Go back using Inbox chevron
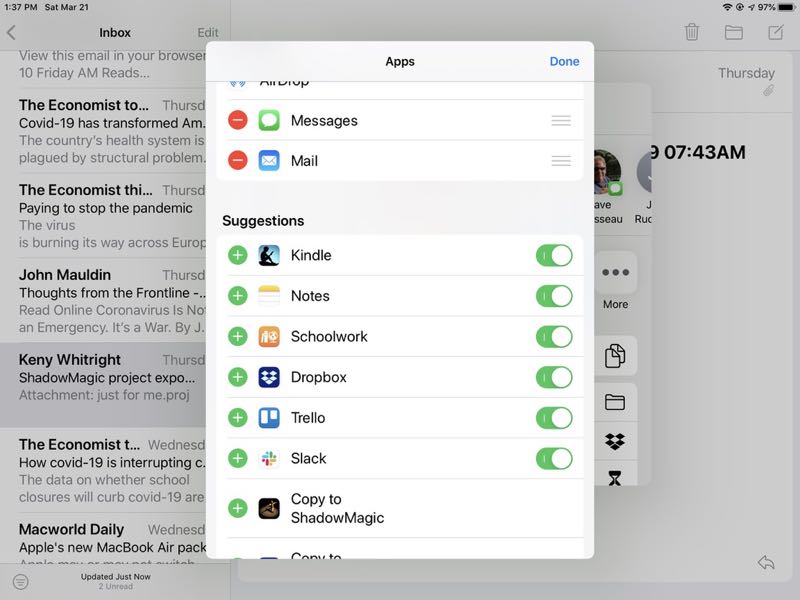The width and height of the screenshot is (800, 600). [12, 32]
